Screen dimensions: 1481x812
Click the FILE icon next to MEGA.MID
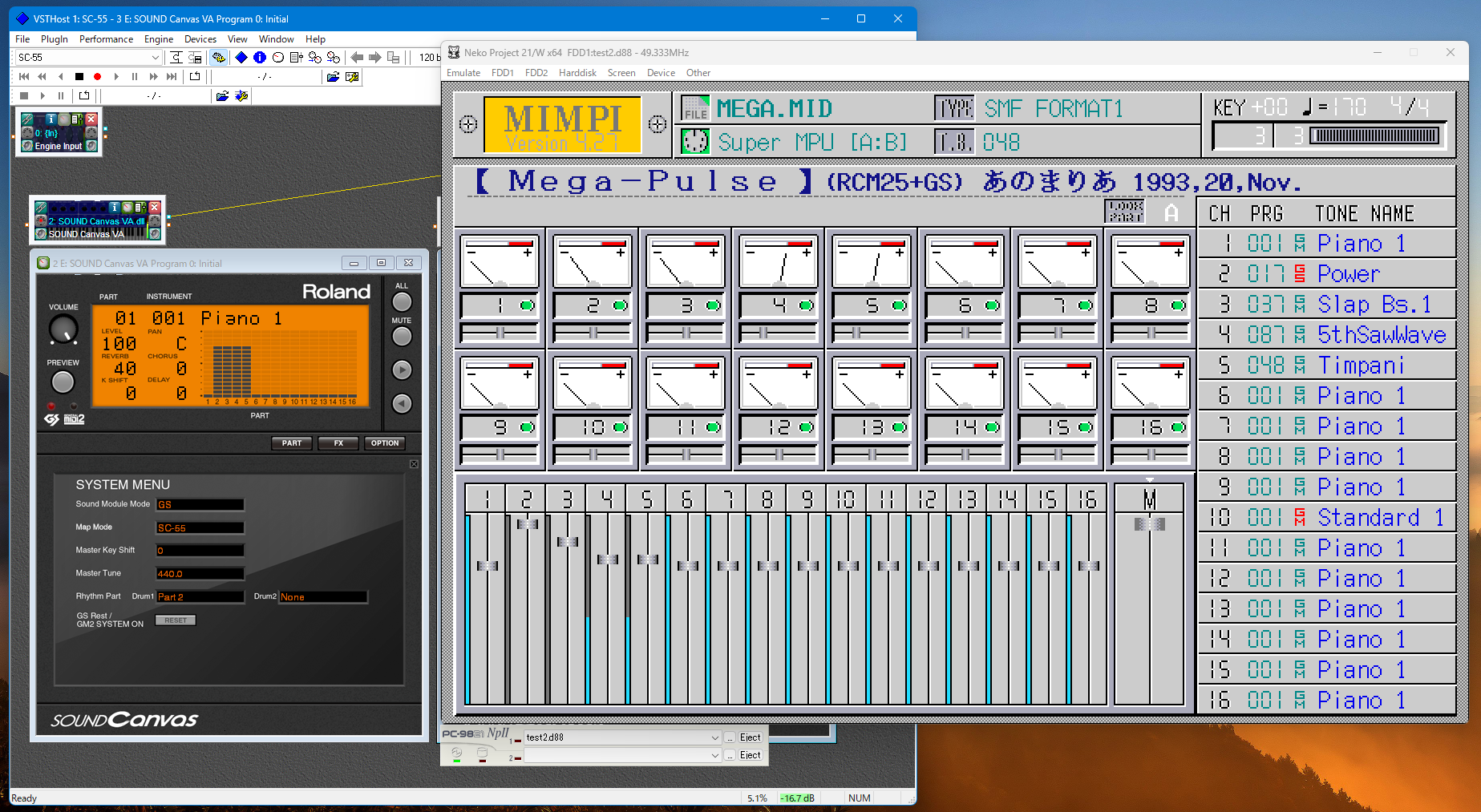click(x=695, y=108)
